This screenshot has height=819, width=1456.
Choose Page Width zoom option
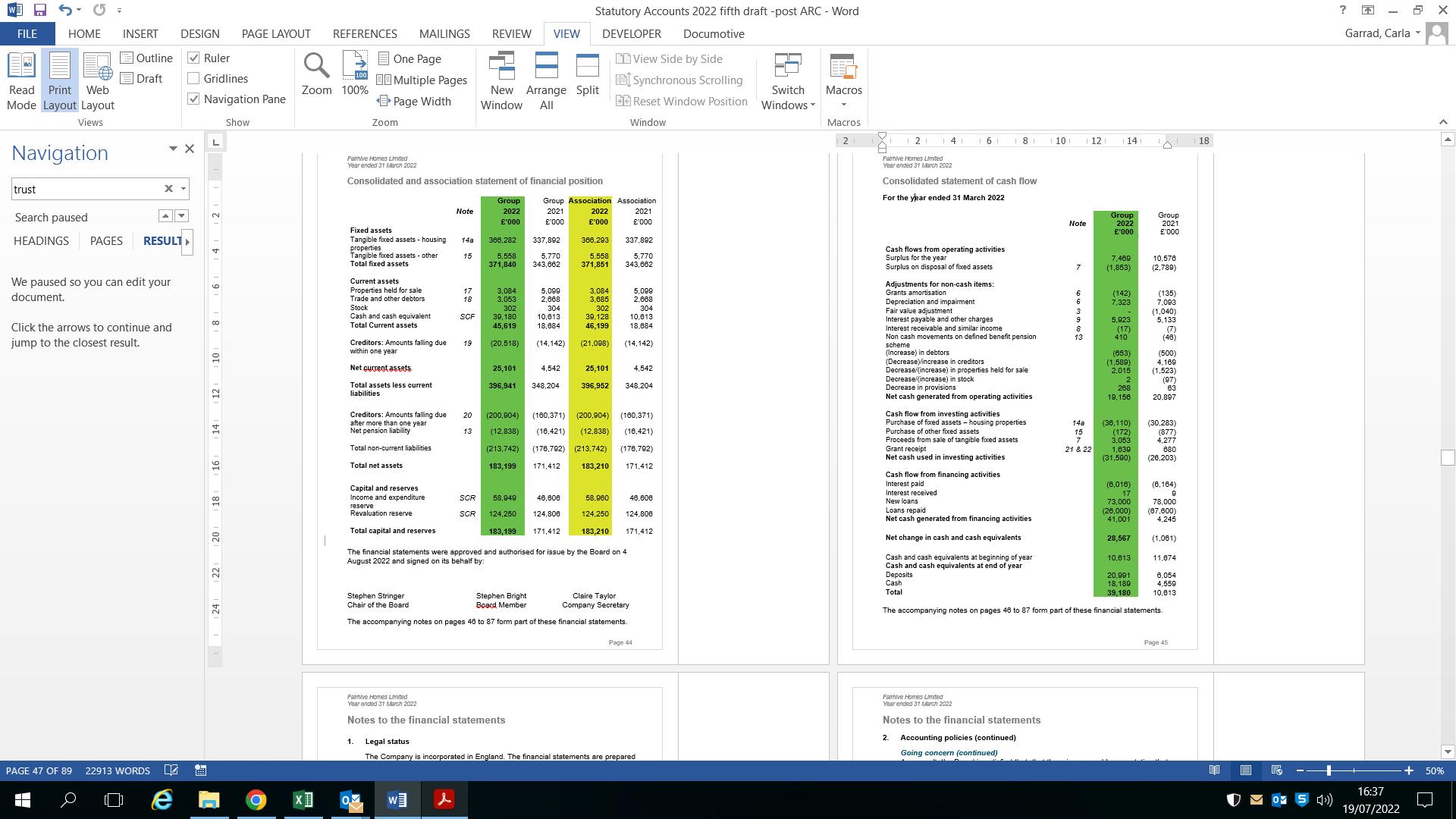point(414,102)
